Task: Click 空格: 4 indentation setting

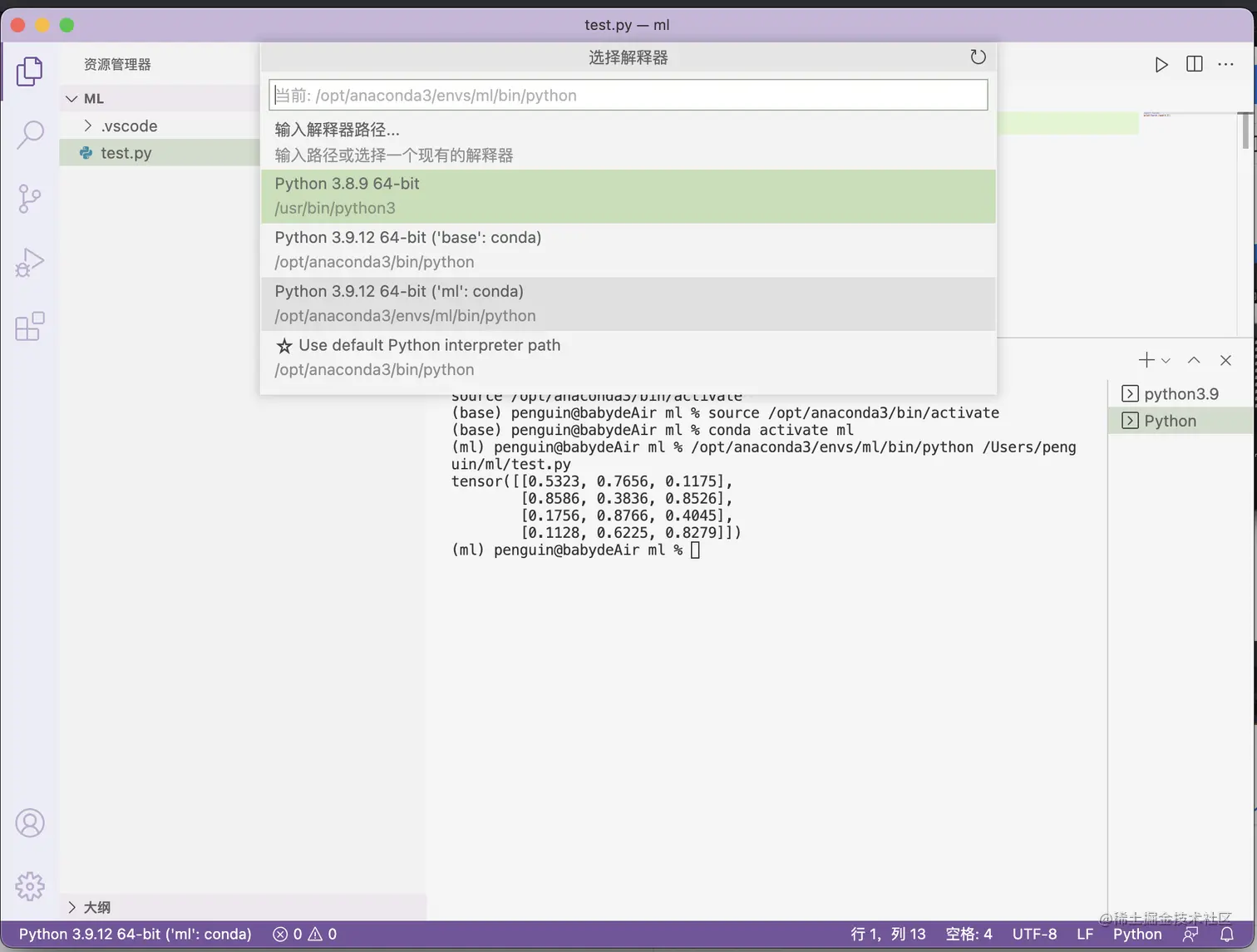Action: tap(969, 934)
